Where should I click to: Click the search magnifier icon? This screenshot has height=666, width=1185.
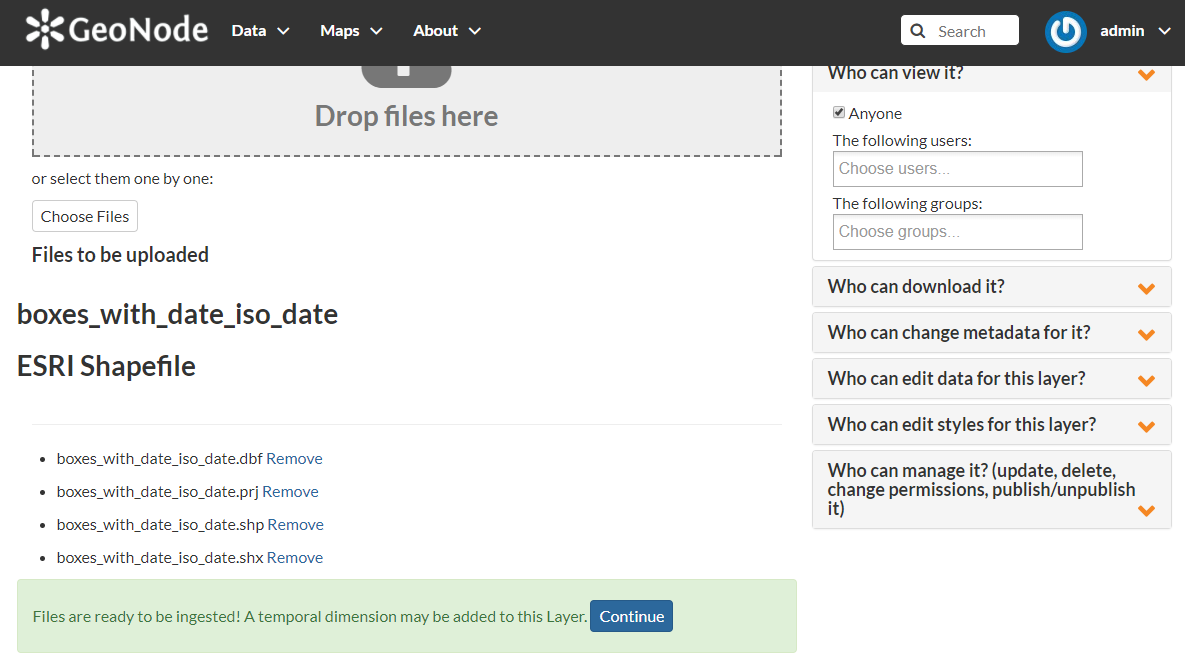(x=918, y=30)
